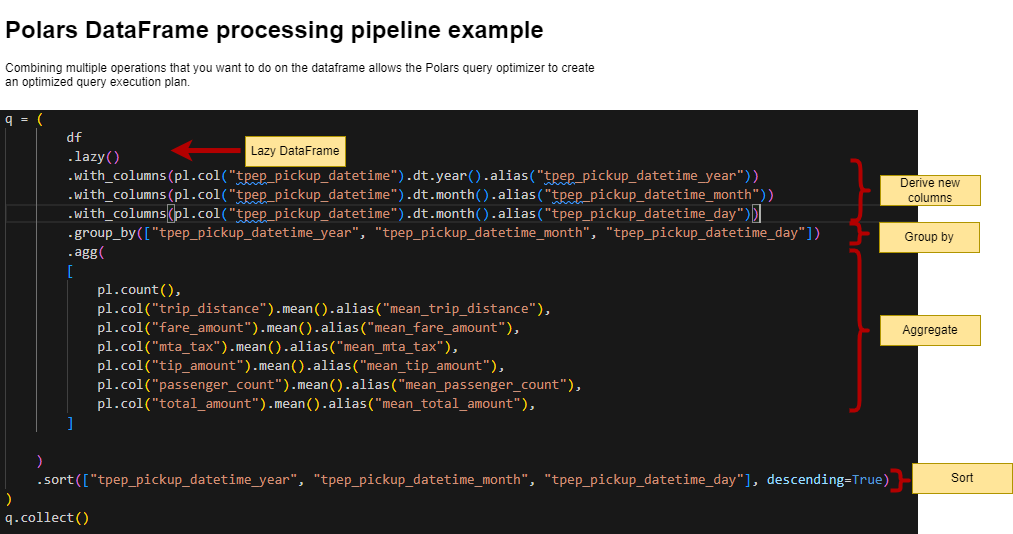Click the red brace beside Derive new columns

point(858,190)
